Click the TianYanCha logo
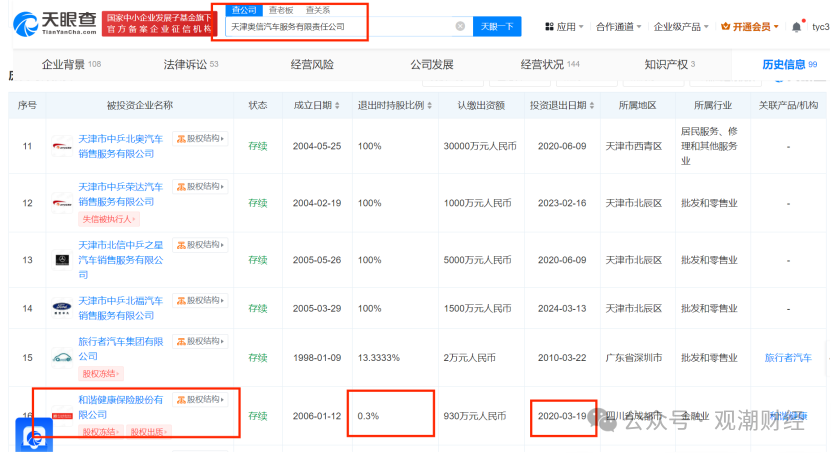 pyautogui.click(x=55, y=23)
